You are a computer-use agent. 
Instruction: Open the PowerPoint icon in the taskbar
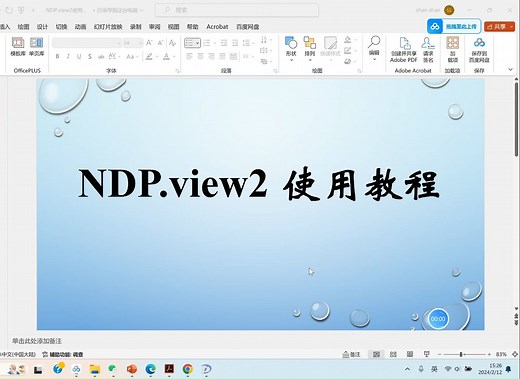[x=132, y=369]
